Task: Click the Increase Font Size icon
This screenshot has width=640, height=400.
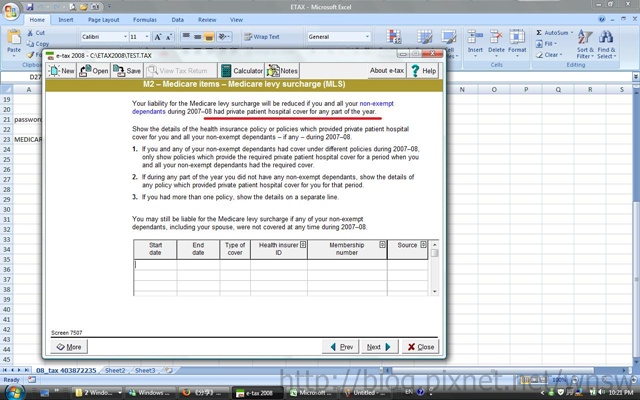Action: (x=158, y=37)
